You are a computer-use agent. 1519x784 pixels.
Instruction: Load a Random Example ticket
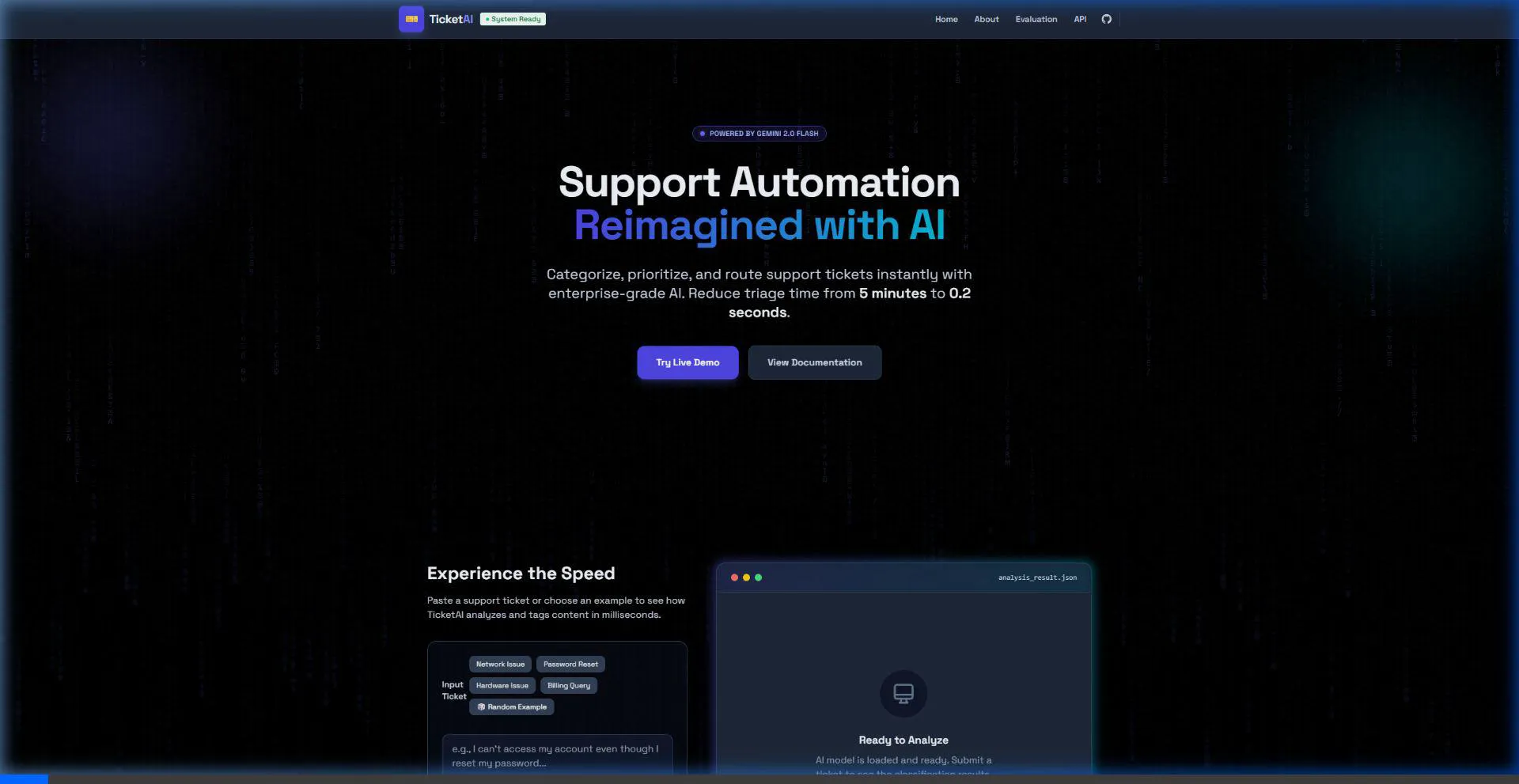tap(512, 707)
